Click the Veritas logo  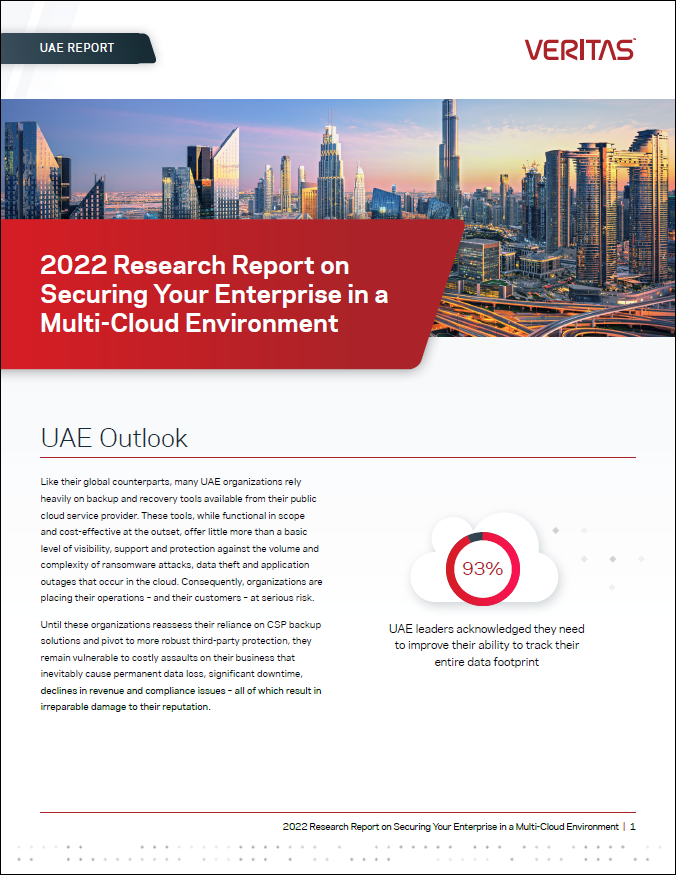coord(579,49)
